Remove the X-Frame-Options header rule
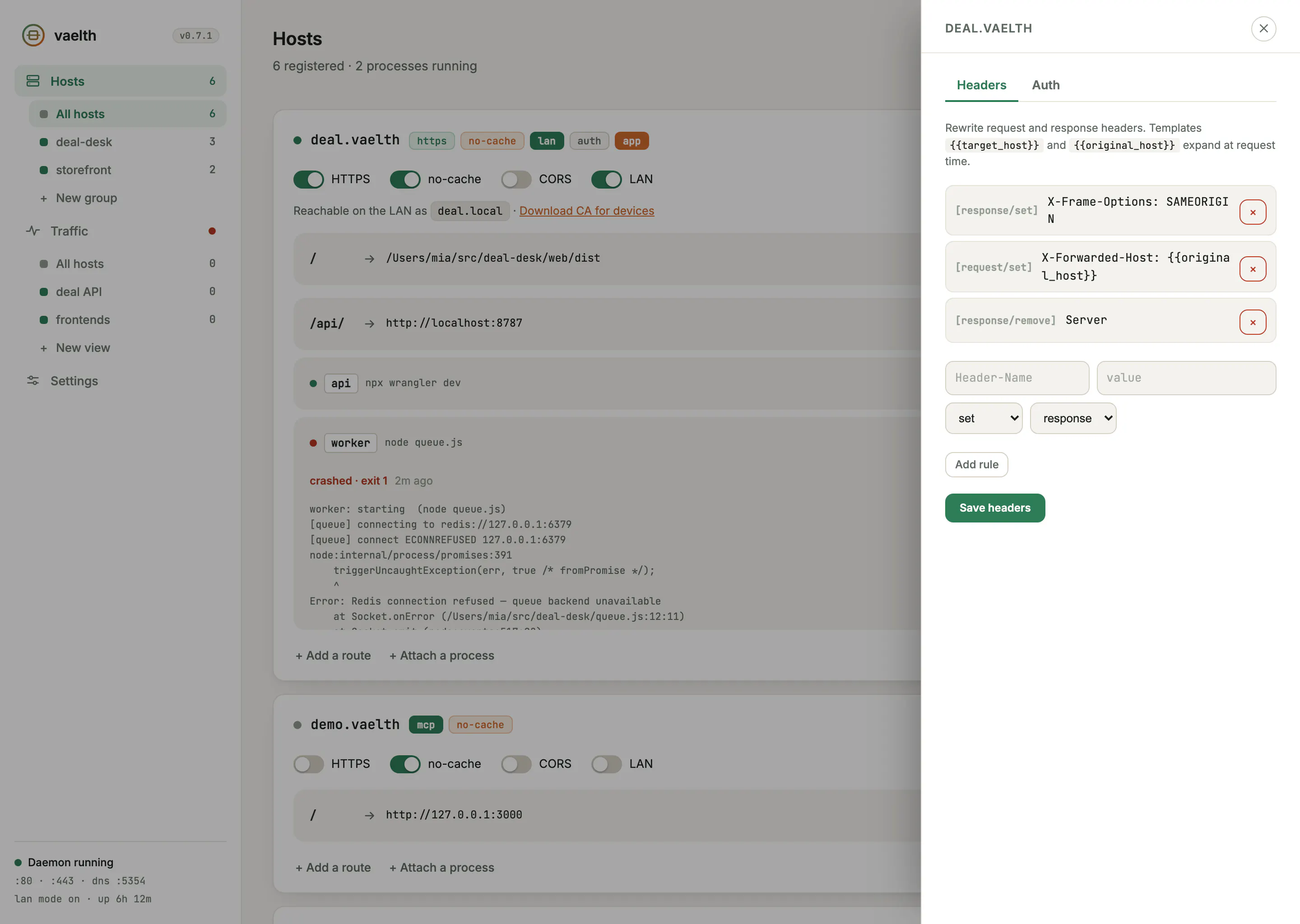 pyautogui.click(x=1252, y=212)
